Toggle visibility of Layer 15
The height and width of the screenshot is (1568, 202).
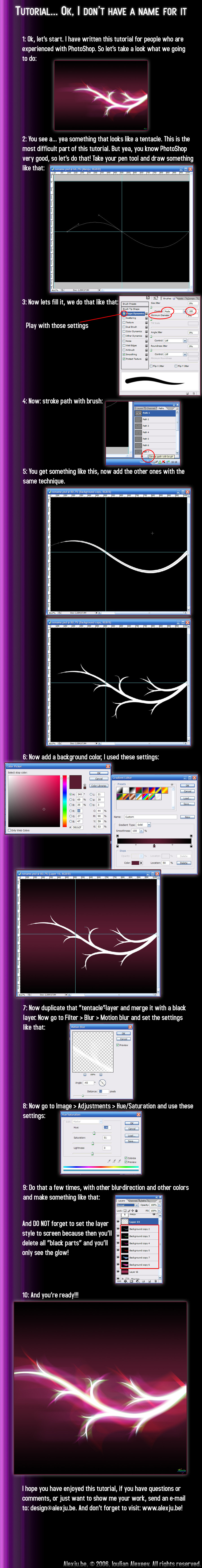tap(118, 1222)
